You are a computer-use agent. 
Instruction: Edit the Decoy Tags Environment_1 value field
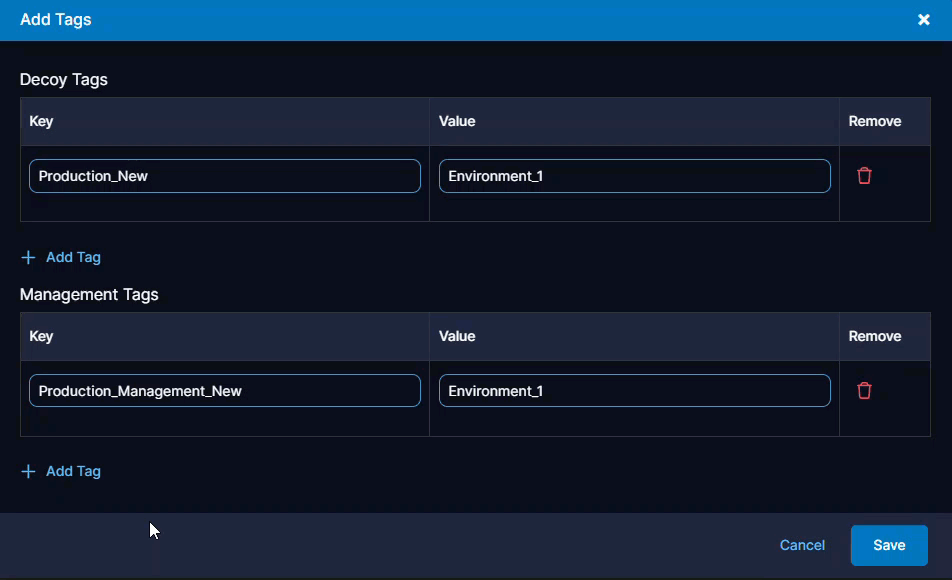pos(634,176)
